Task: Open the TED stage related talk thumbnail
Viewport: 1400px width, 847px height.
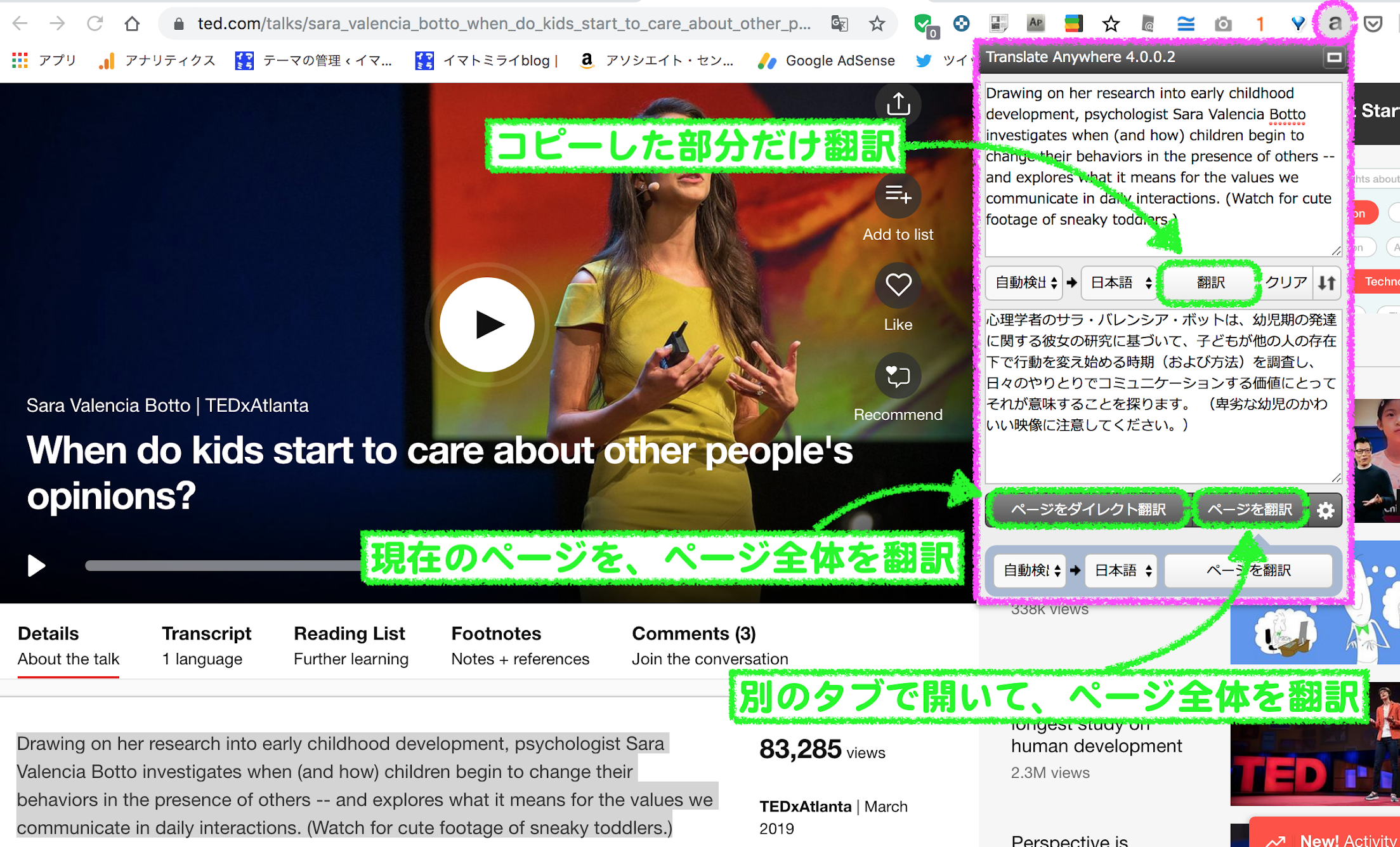Action: (1314, 744)
